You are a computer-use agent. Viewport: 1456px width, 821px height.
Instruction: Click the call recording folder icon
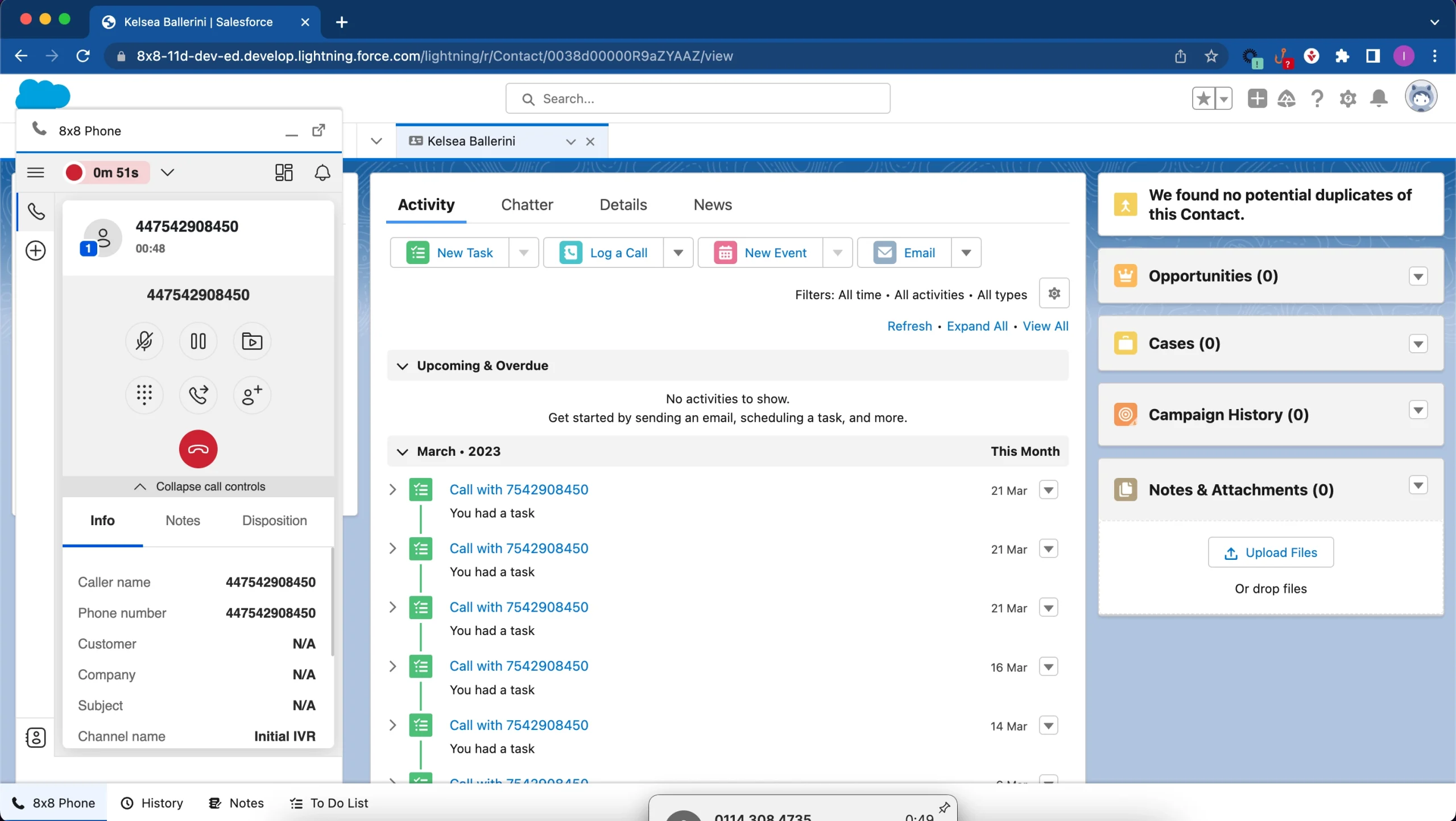[x=252, y=341]
